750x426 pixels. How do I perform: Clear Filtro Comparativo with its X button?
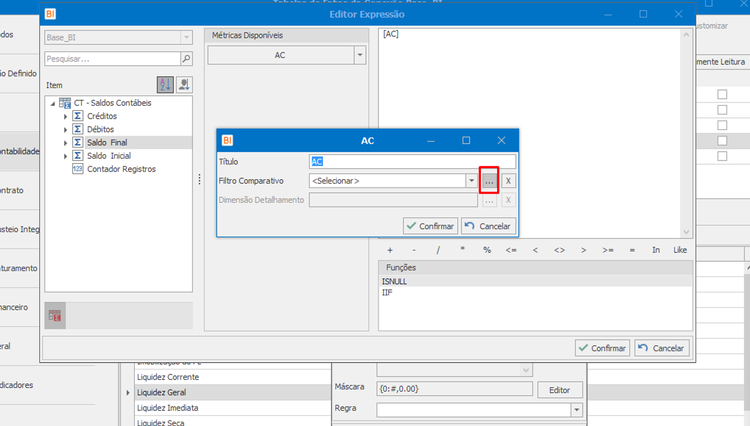(508, 181)
